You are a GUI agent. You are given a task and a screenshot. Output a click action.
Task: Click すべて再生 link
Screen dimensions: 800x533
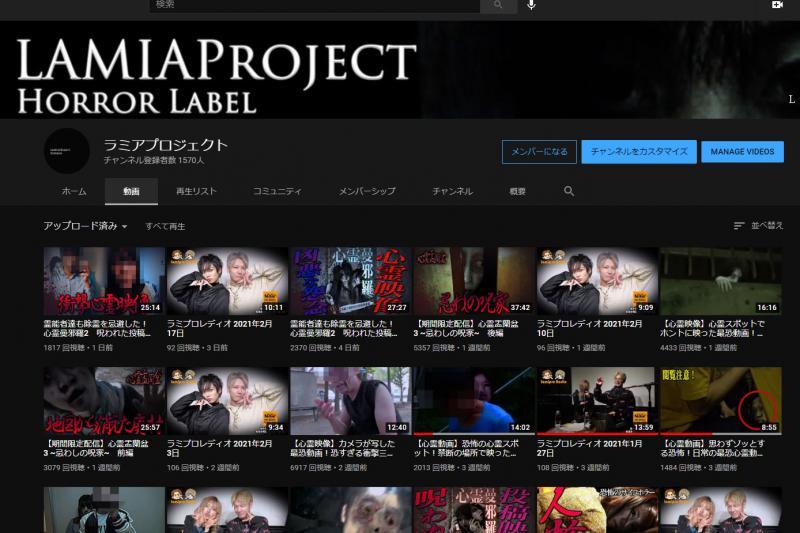click(x=165, y=226)
